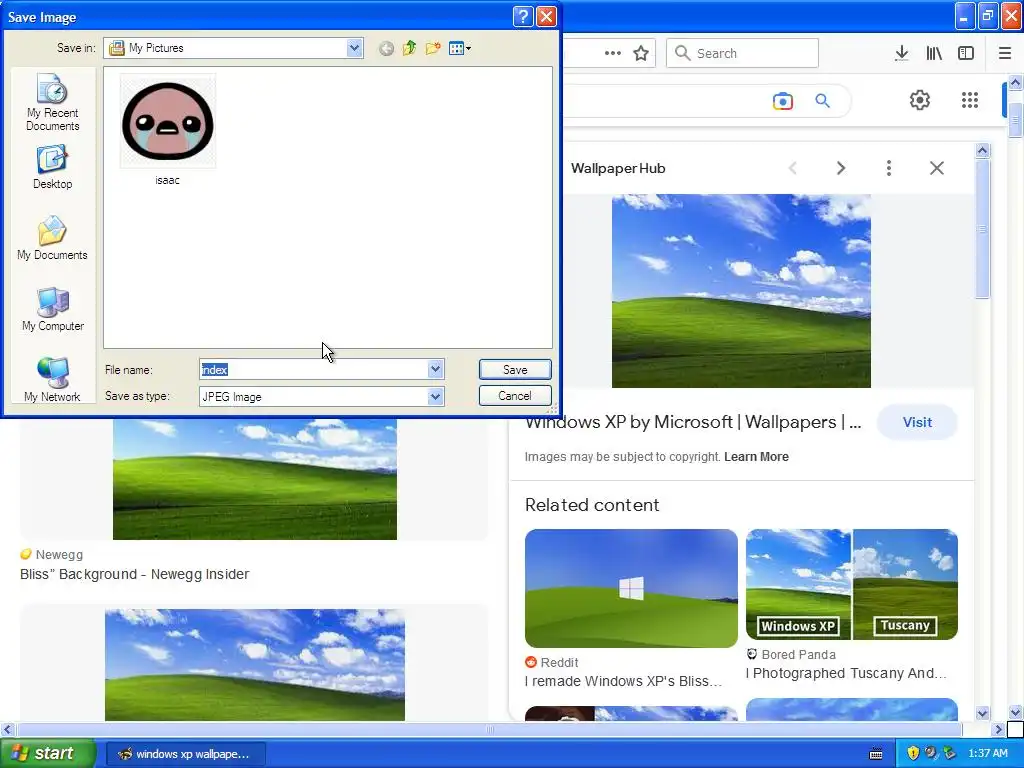Screen dimensions: 1024x768
Task: Go back using Save dialog back arrow
Action: click(386, 48)
